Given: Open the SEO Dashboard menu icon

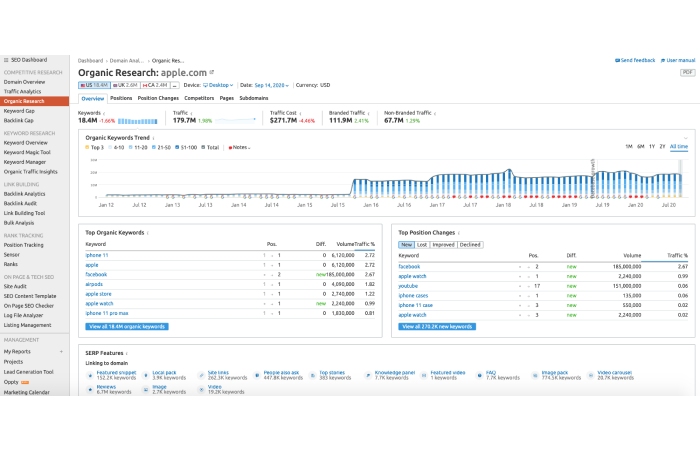Looking at the screenshot, I should [x=6, y=60].
